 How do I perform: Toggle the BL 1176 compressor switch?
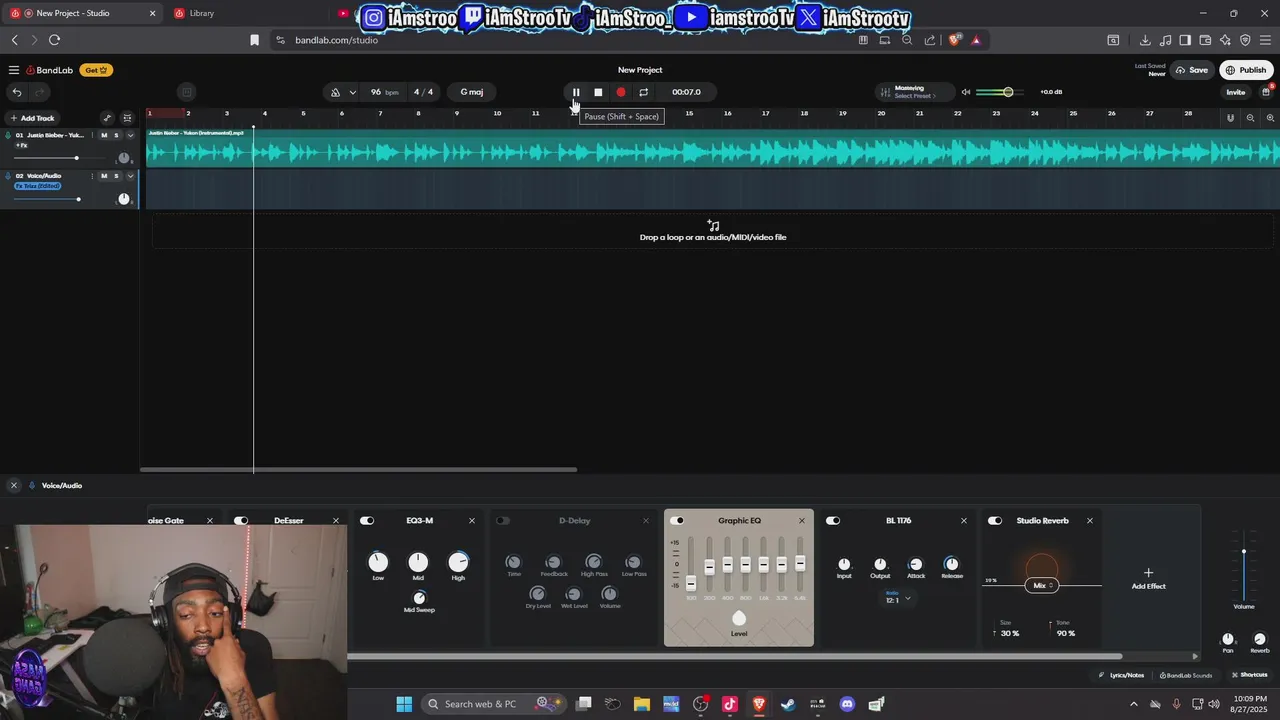coord(833,521)
